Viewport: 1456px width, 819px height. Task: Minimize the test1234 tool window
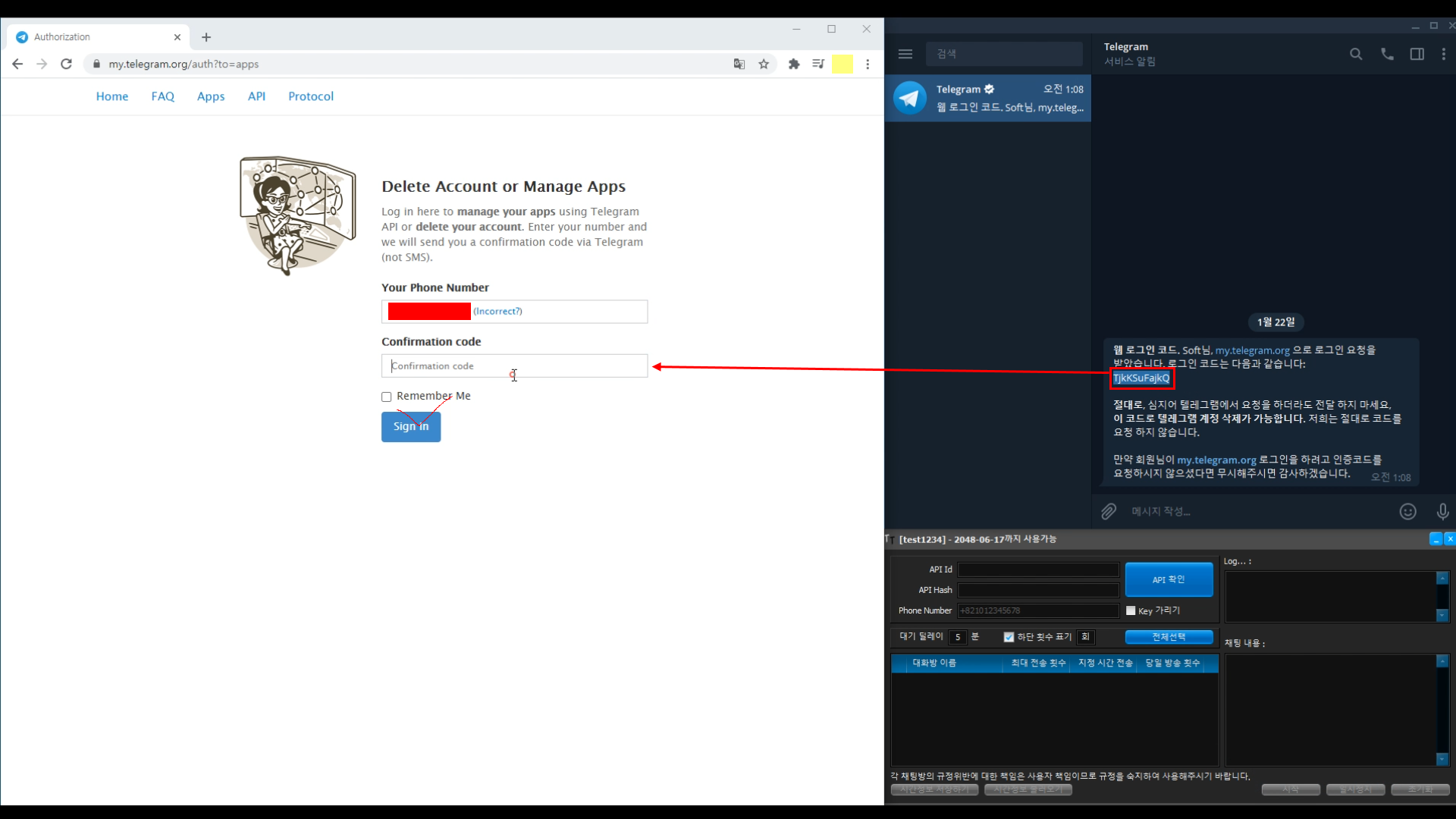coord(1436,538)
